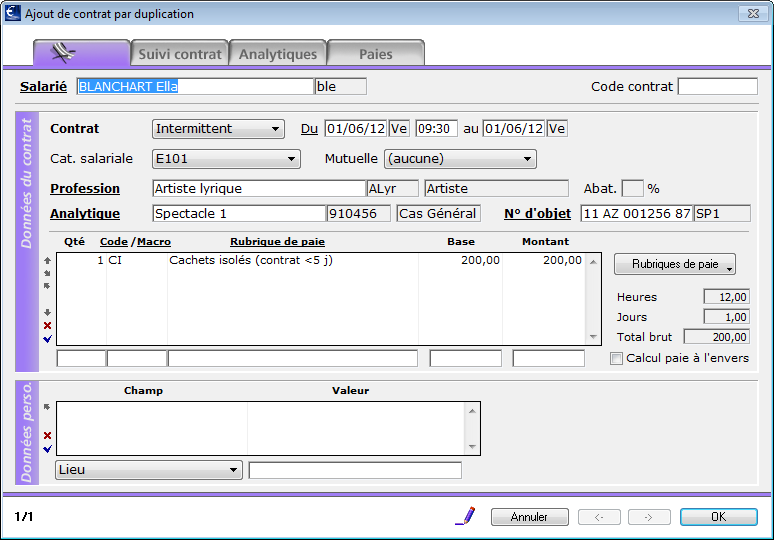Click the down-right diagonal arrow beside pay list

tap(47, 273)
